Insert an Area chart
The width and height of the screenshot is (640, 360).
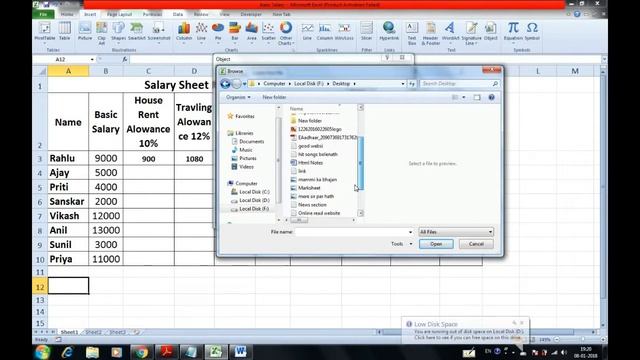pos(252,32)
